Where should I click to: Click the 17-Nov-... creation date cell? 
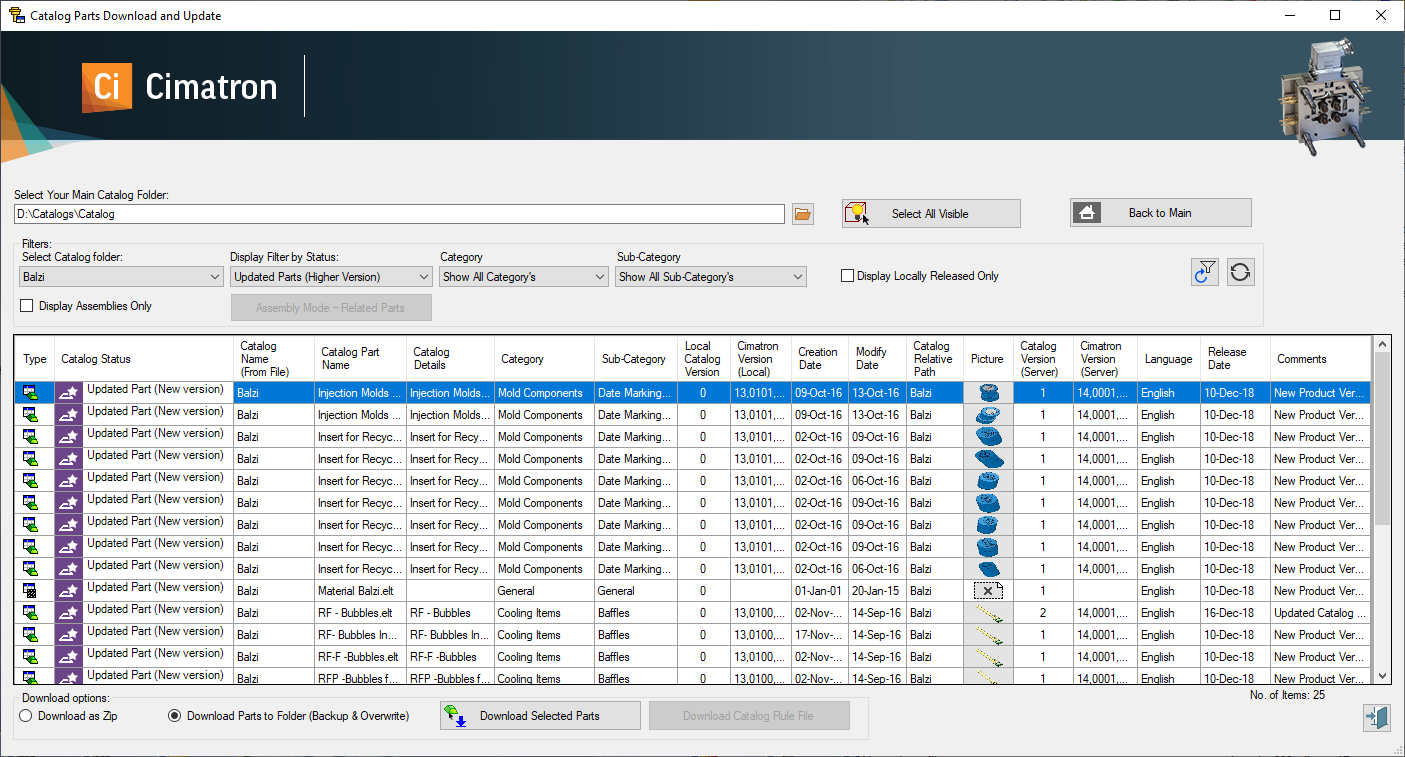point(820,635)
